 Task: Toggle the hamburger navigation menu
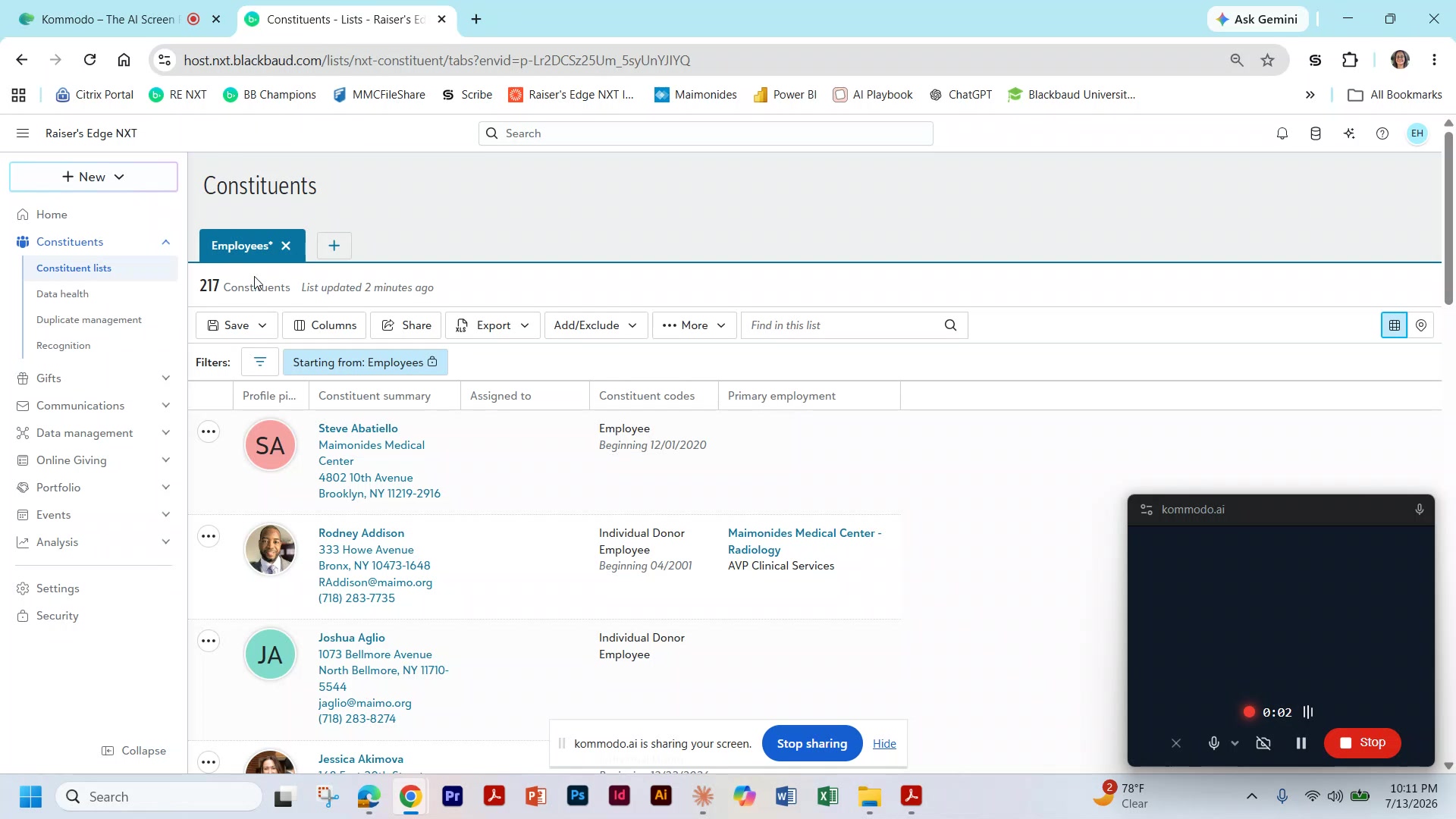[23, 133]
